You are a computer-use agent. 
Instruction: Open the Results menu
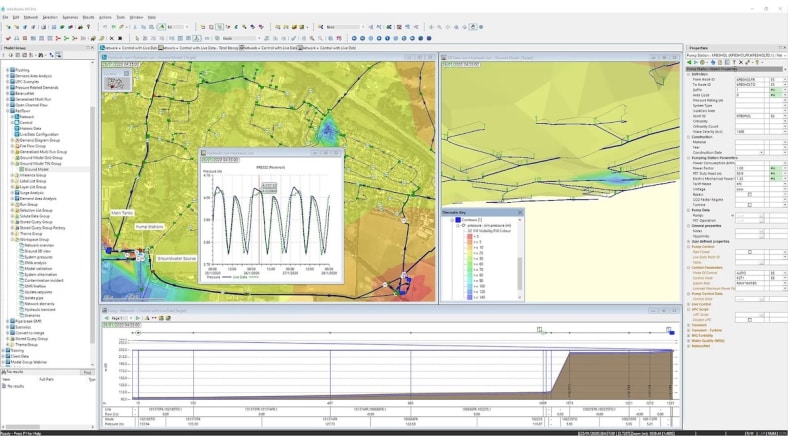(88, 17)
